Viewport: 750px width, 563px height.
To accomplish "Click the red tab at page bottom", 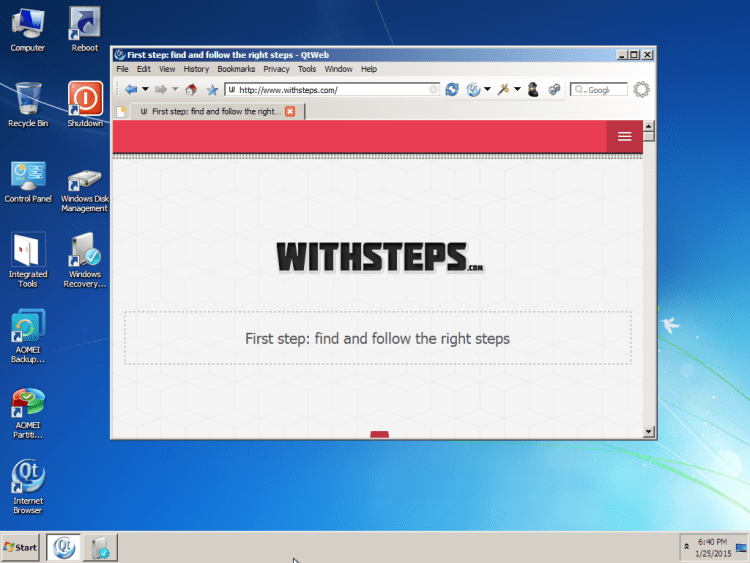I will point(379,434).
